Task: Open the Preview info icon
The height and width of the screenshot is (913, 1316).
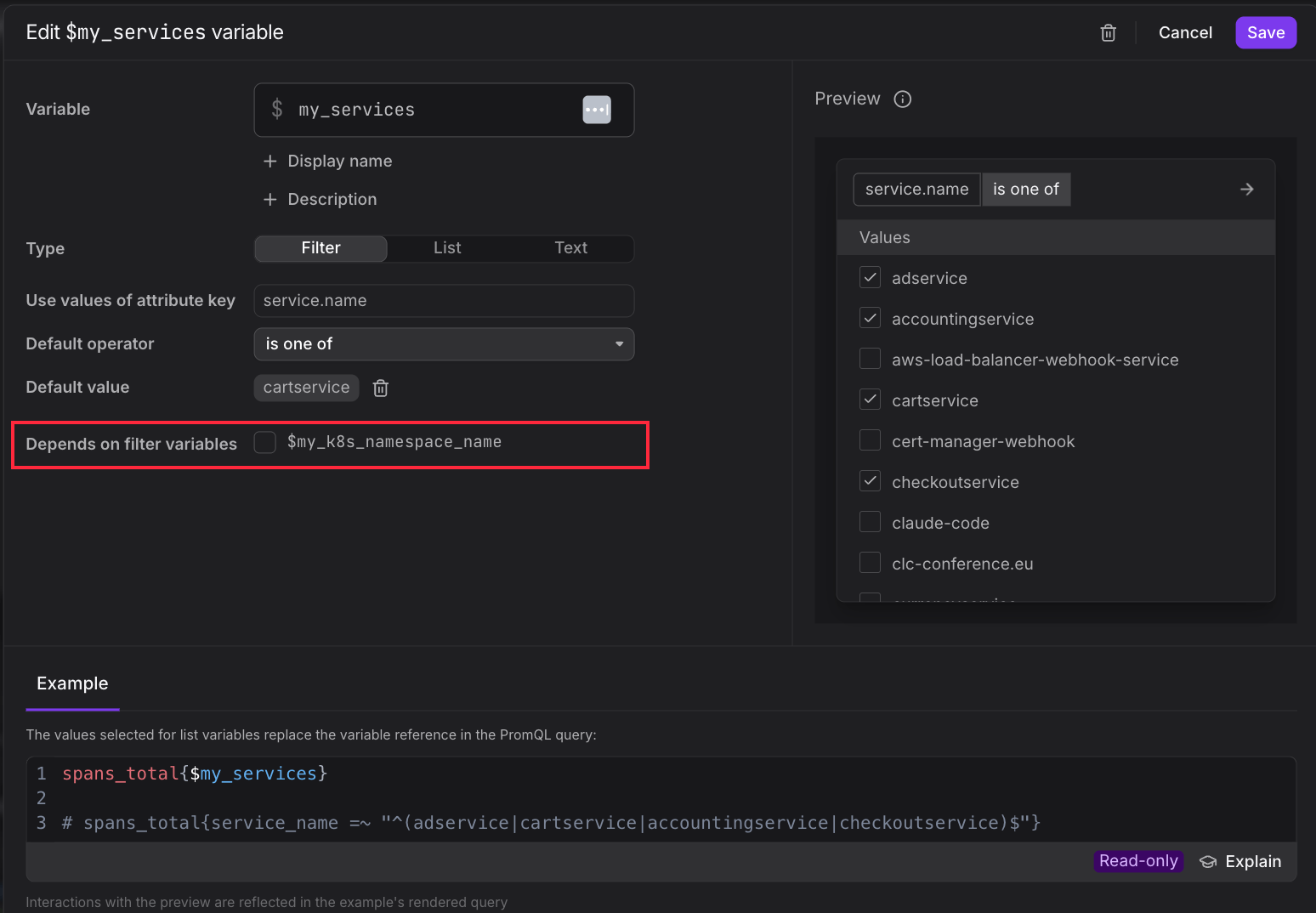Action: [903, 99]
